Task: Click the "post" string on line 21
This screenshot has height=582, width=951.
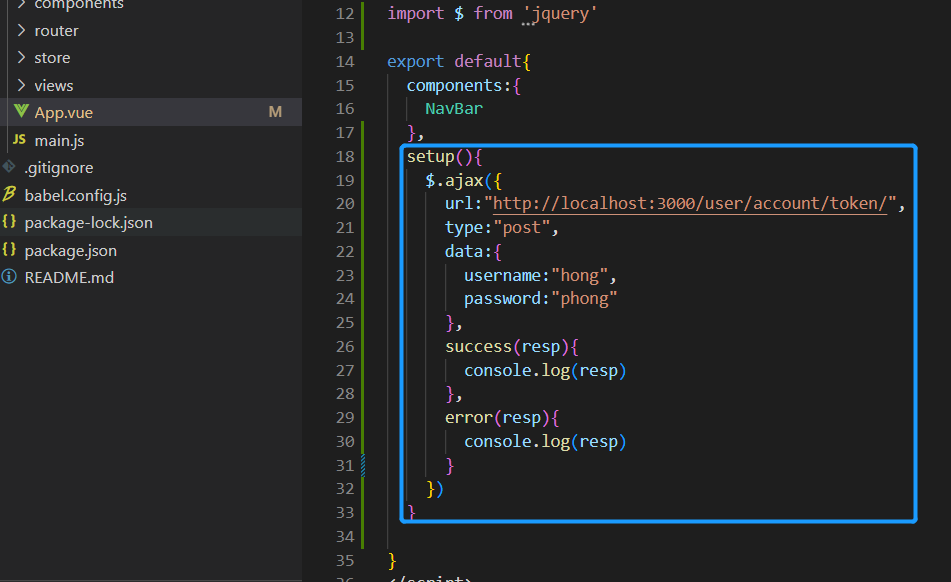Action: pos(522,228)
